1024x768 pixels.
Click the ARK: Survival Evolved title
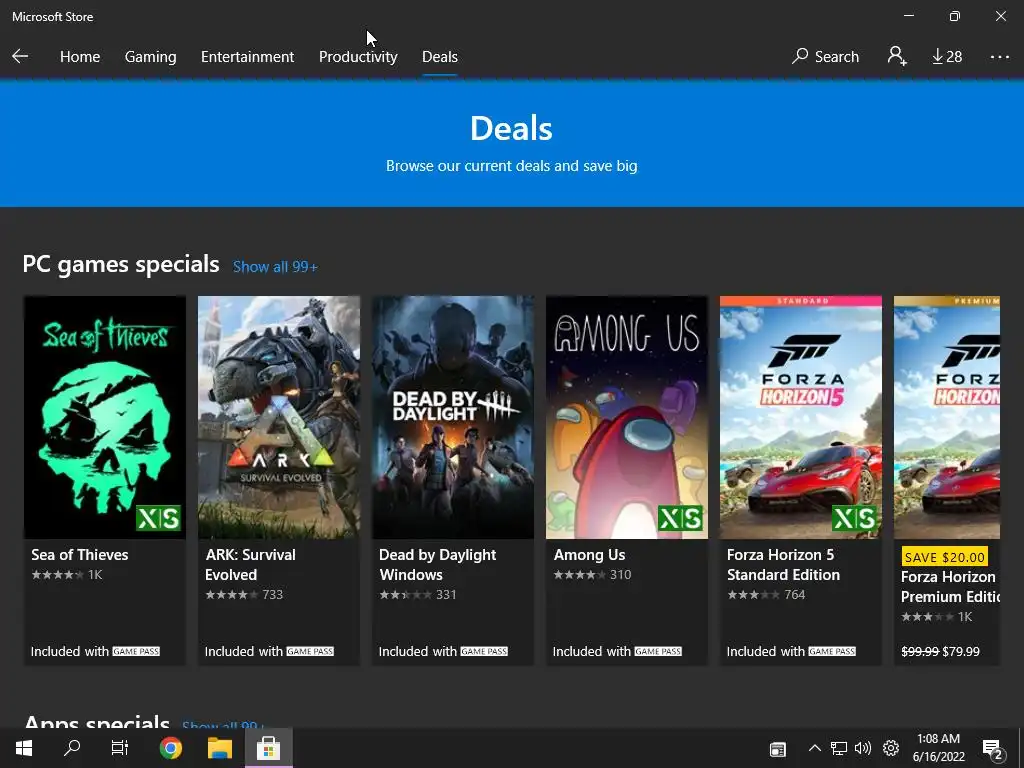[x=250, y=564]
